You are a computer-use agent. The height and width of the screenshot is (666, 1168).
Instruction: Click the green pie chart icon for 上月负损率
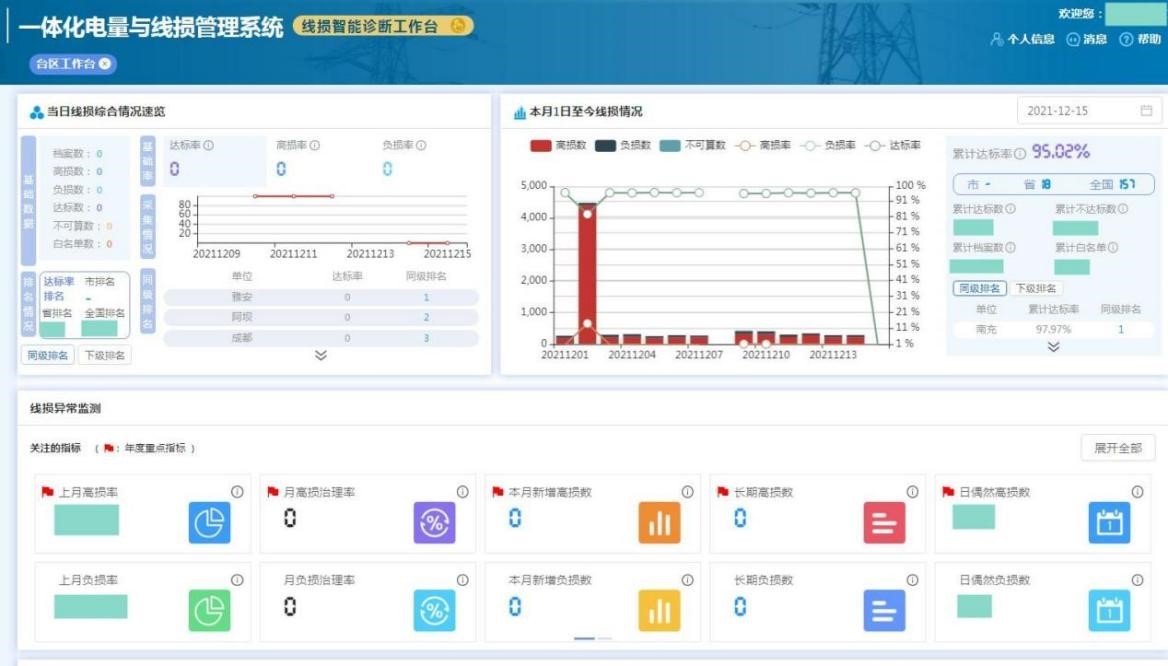coord(209,610)
